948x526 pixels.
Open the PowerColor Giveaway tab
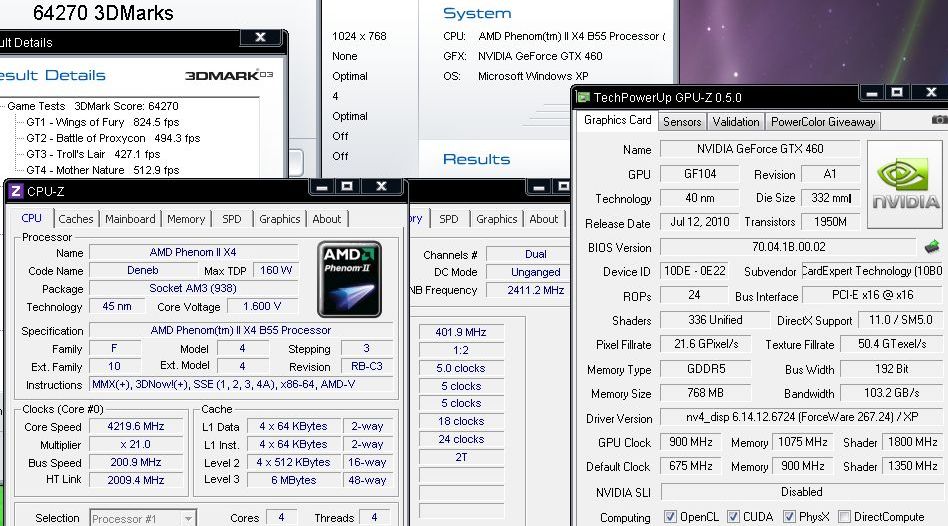click(x=823, y=122)
